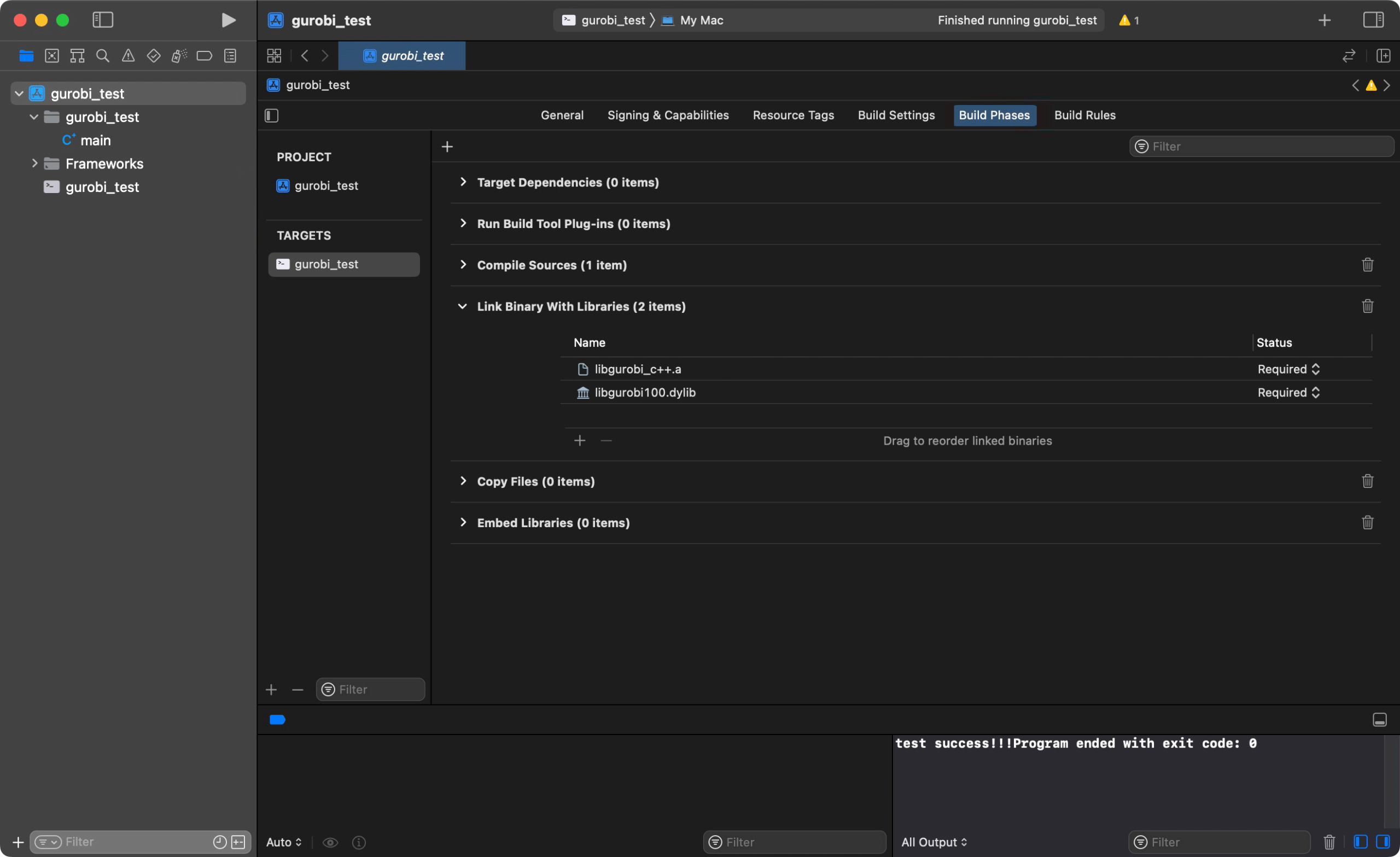Viewport: 1400px width, 857px height.
Task: Jump to the previous issue arrow
Action: pyautogui.click(x=1356, y=85)
